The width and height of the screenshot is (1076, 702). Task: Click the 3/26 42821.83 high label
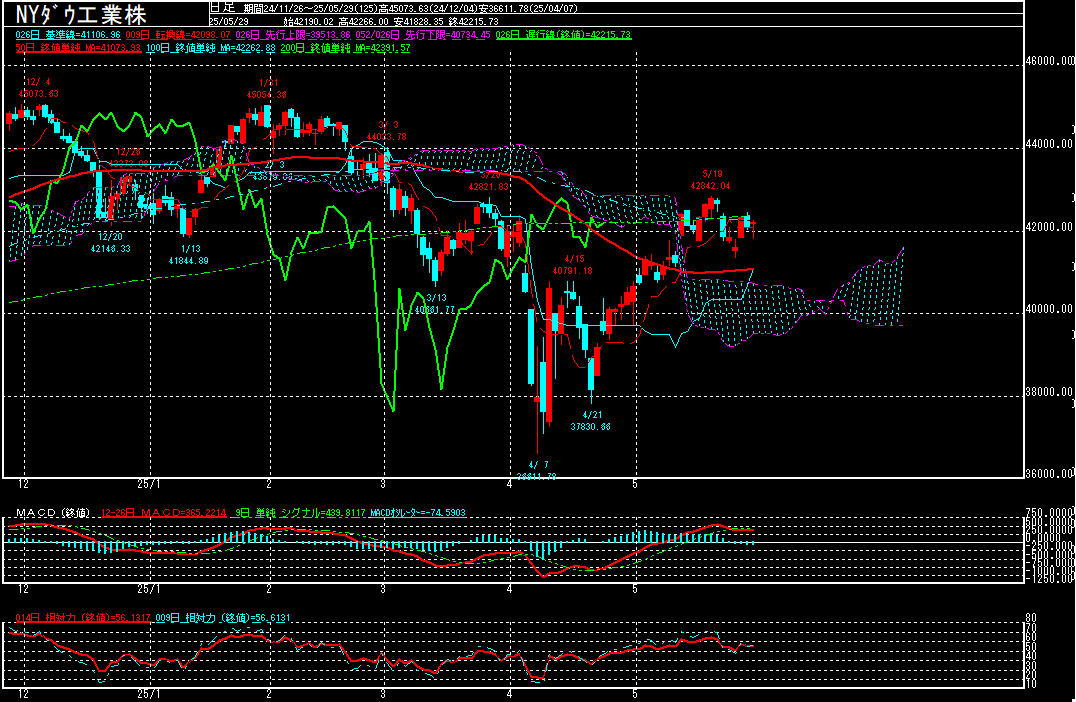tap(489, 181)
